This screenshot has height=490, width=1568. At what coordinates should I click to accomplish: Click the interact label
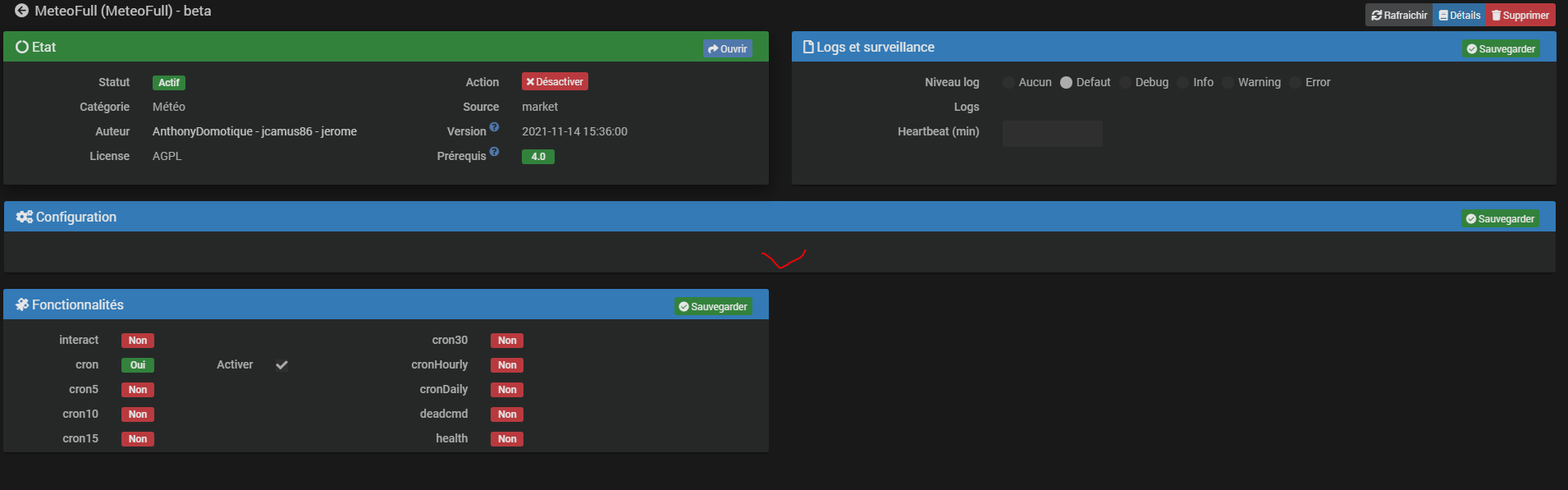(79, 340)
